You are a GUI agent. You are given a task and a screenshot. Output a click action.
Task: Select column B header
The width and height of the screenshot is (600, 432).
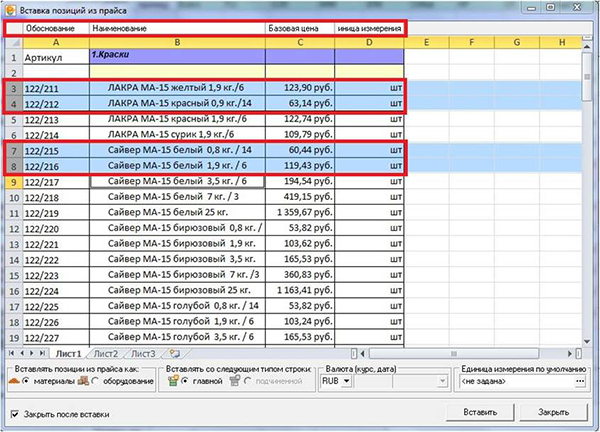[177, 42]
